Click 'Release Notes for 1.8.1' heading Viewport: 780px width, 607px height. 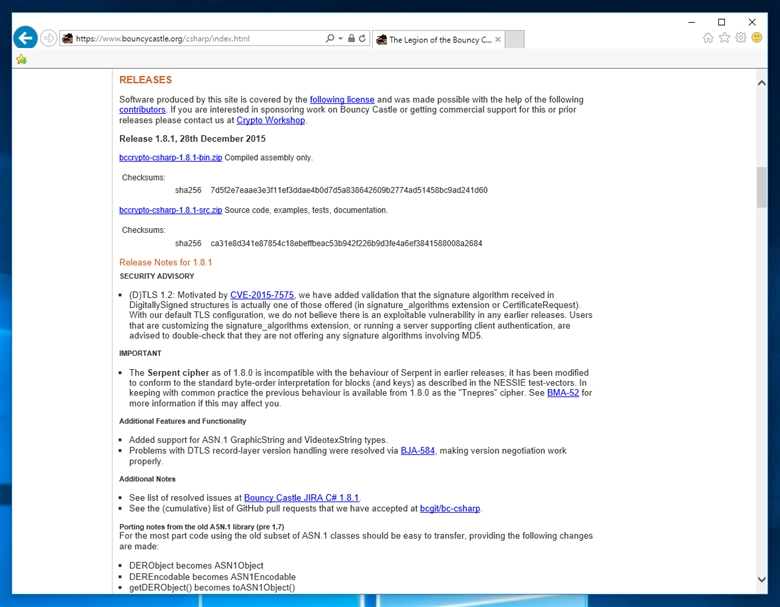[166, 262]
